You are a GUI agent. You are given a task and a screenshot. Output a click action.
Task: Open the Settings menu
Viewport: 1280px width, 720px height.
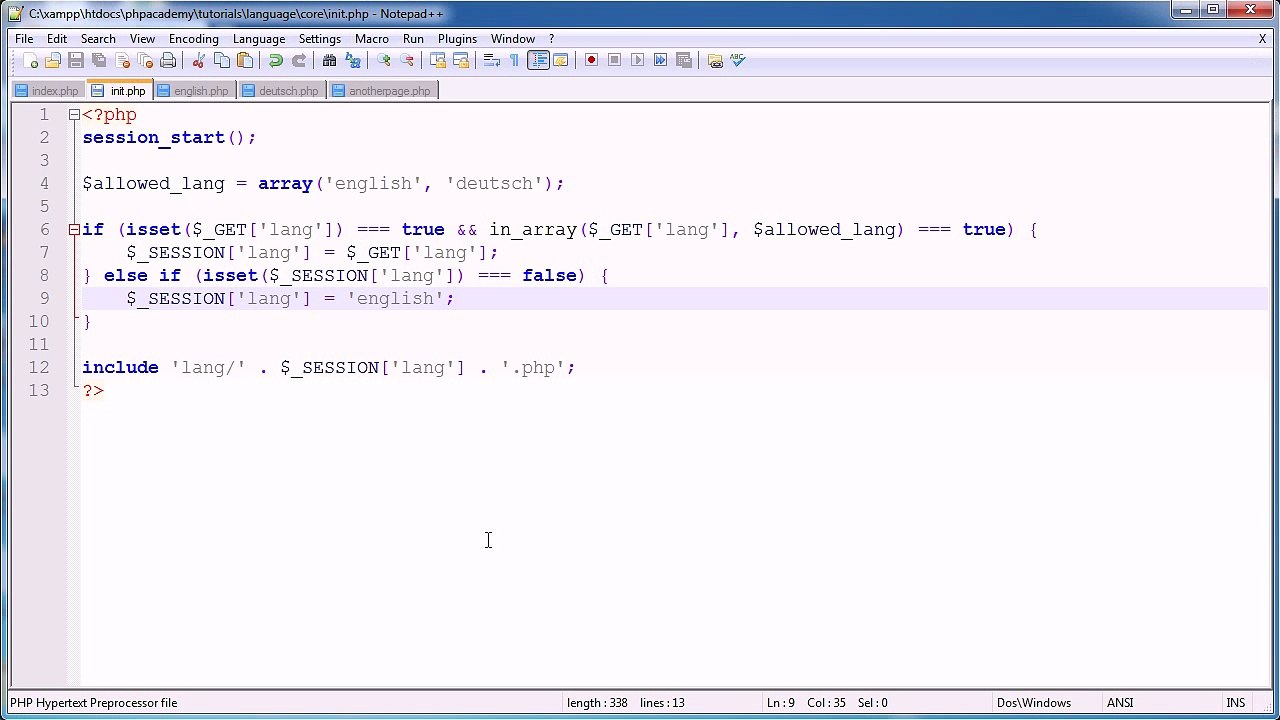coord(320,39)
